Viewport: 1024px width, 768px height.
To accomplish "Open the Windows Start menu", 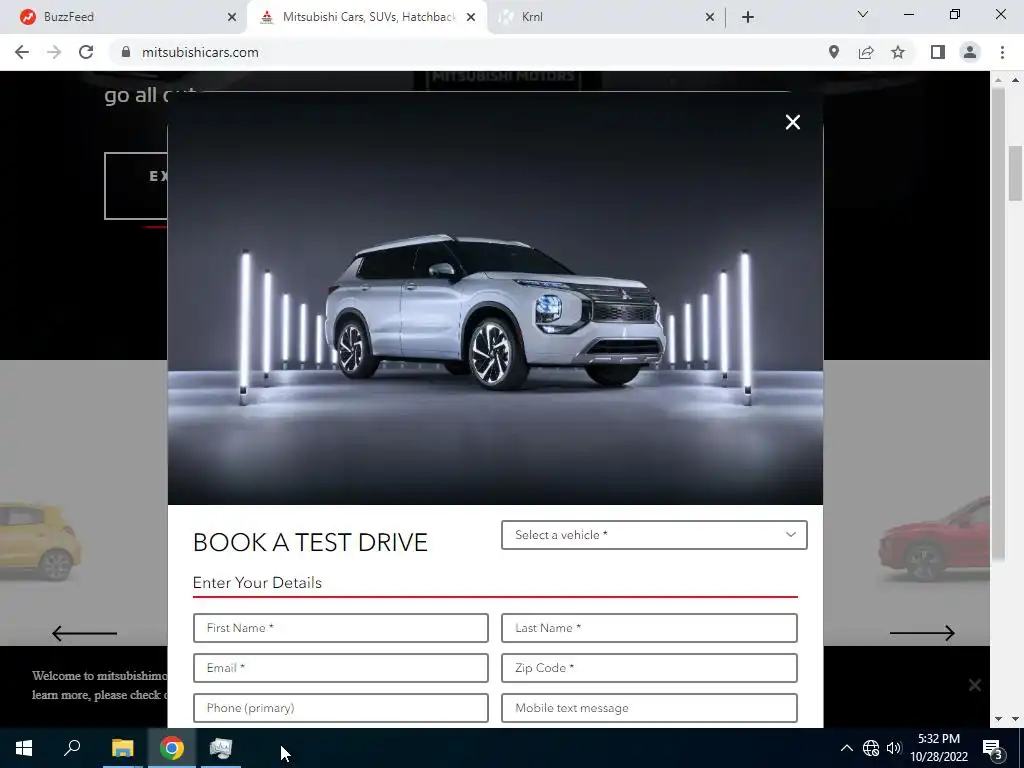I will pos(24,748).
